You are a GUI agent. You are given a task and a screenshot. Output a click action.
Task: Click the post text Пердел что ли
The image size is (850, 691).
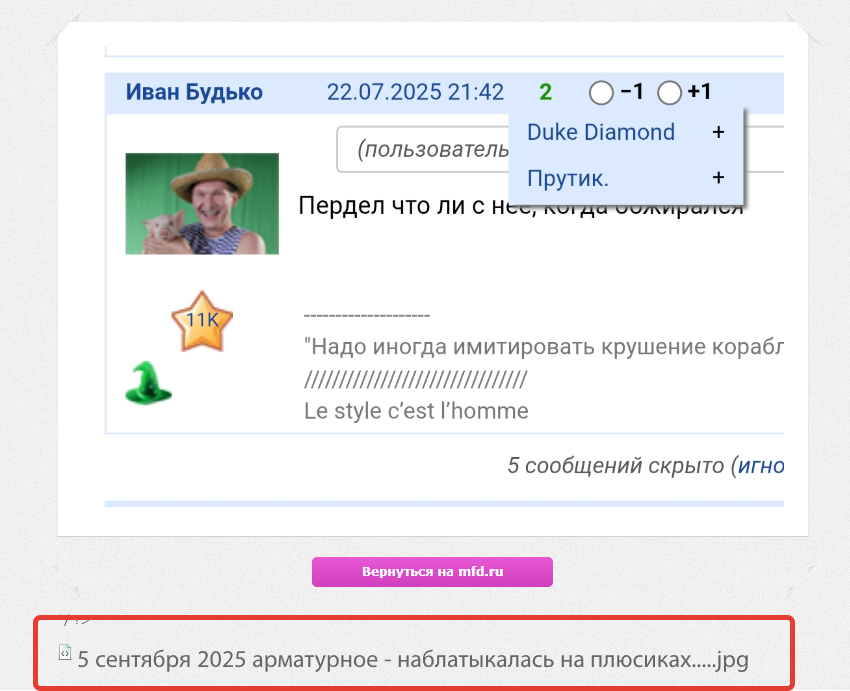520,206
